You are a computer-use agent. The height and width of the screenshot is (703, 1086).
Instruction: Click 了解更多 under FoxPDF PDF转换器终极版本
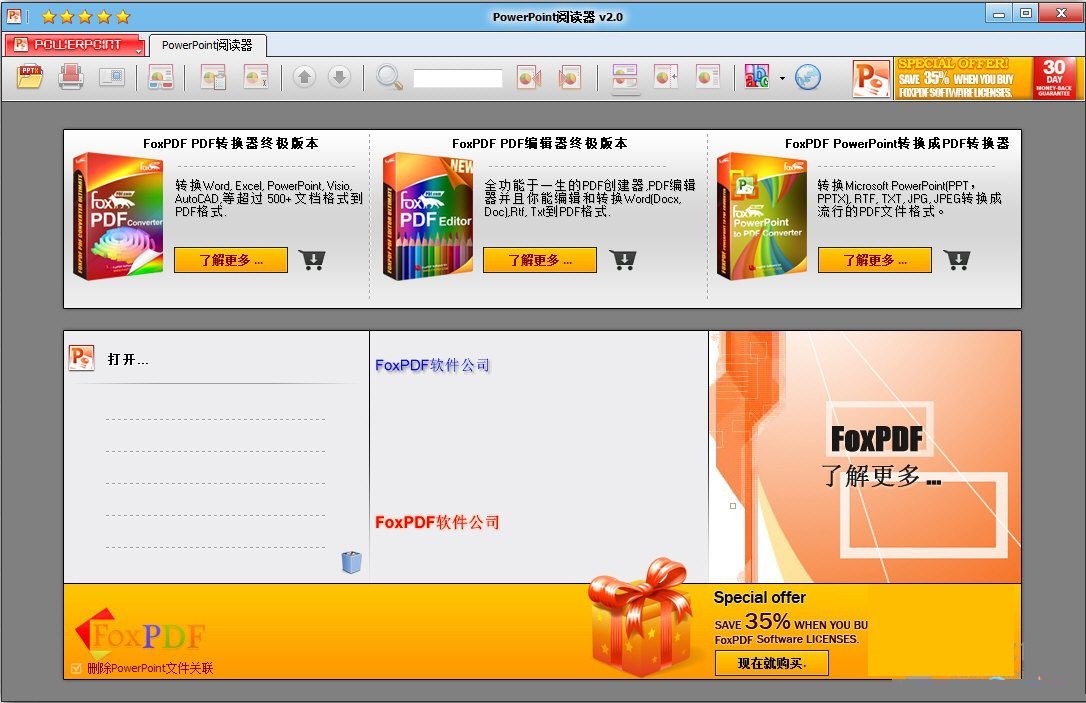(x=230, y=260)
